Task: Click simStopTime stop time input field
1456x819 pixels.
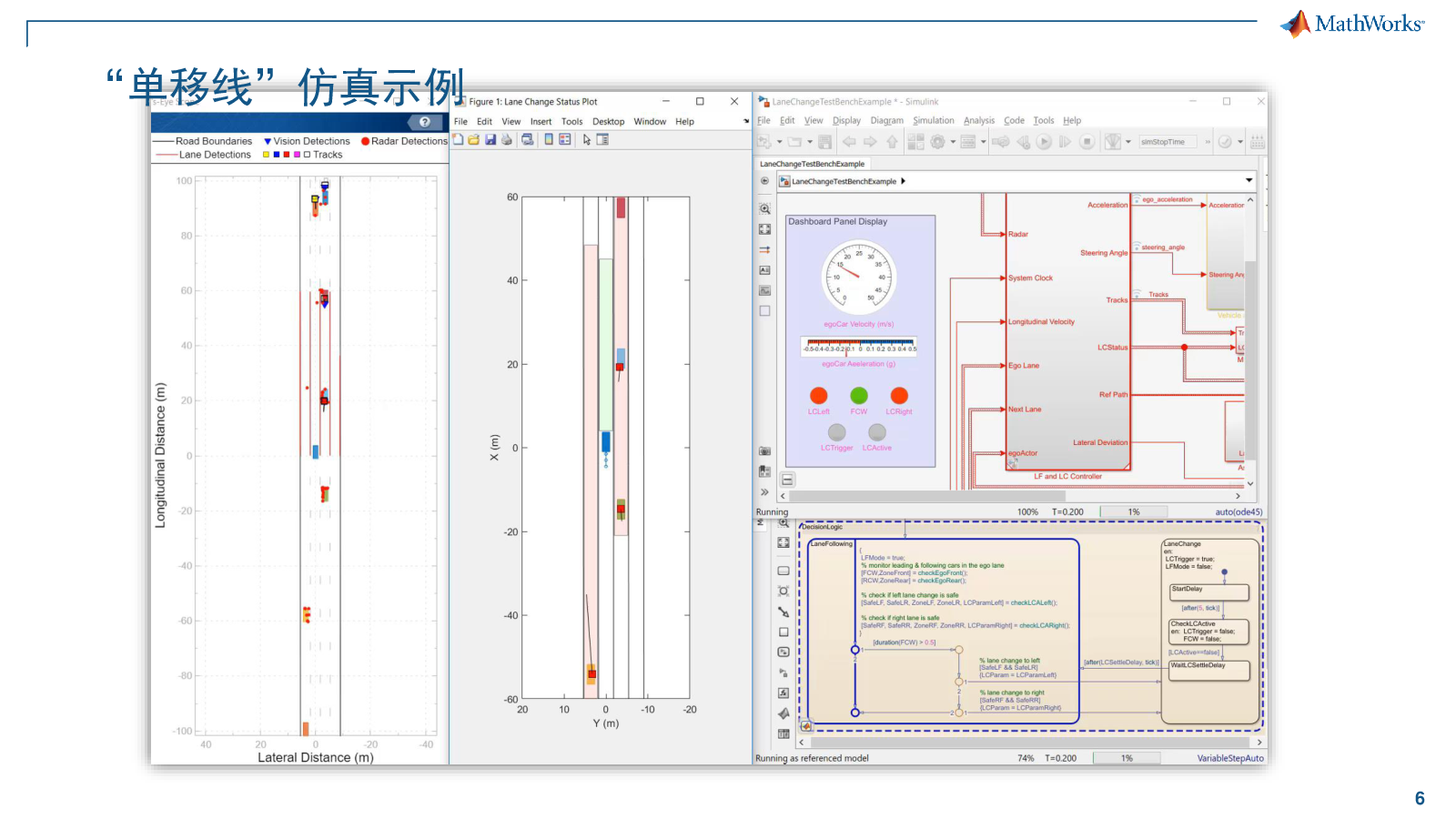Action: point(1168,142)
